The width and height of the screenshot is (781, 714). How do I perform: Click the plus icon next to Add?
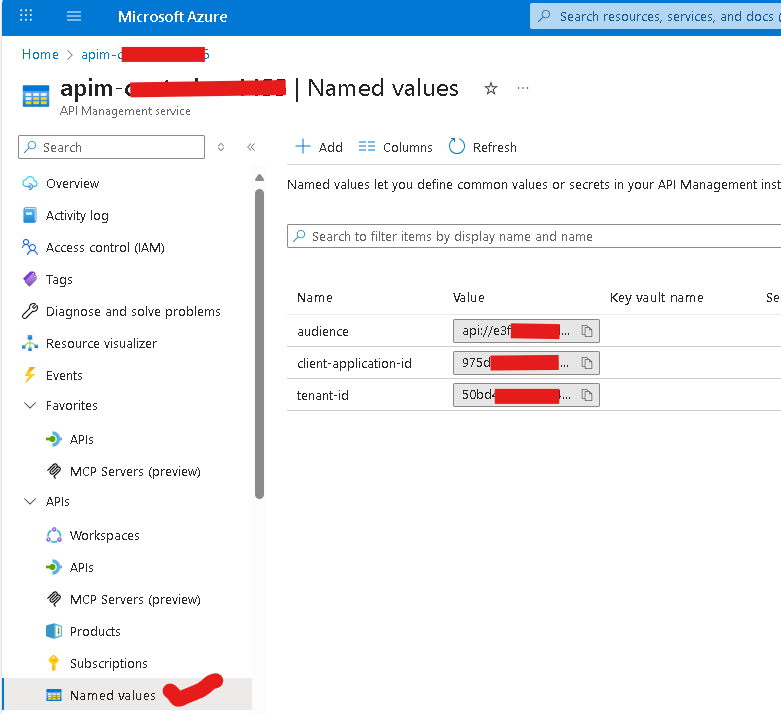tap(303, 146)
